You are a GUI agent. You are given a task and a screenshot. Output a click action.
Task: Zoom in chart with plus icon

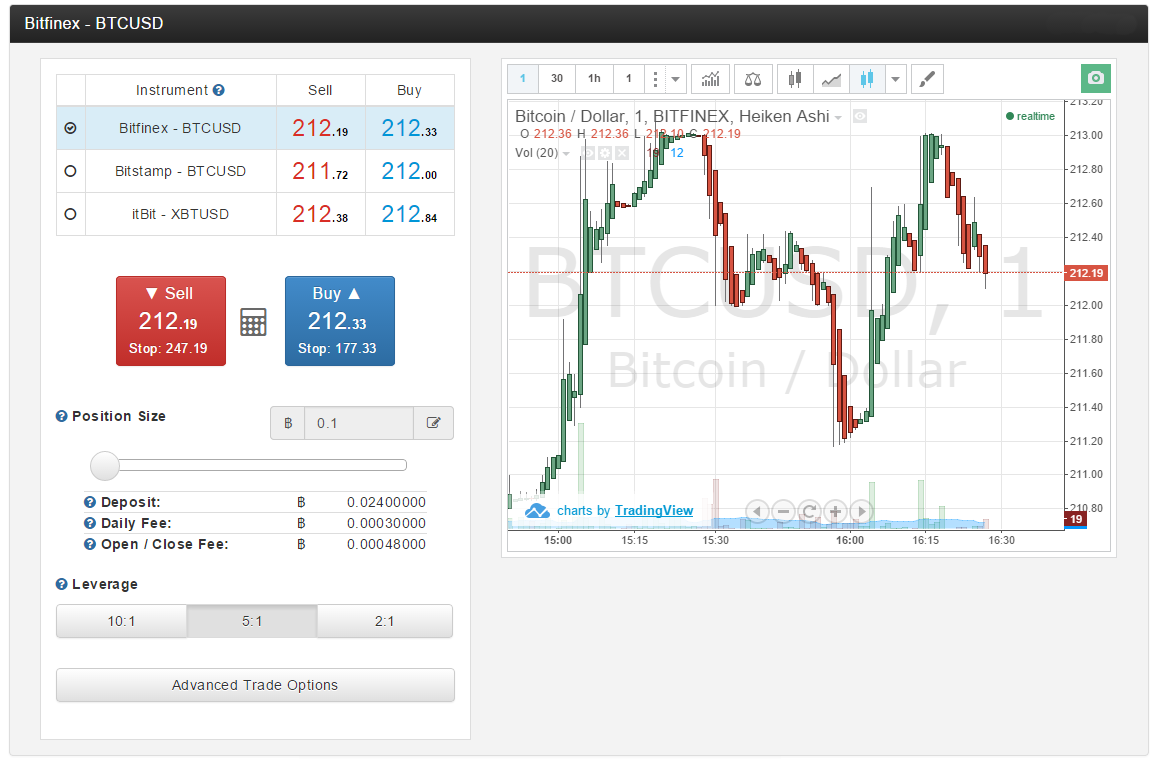835,512
